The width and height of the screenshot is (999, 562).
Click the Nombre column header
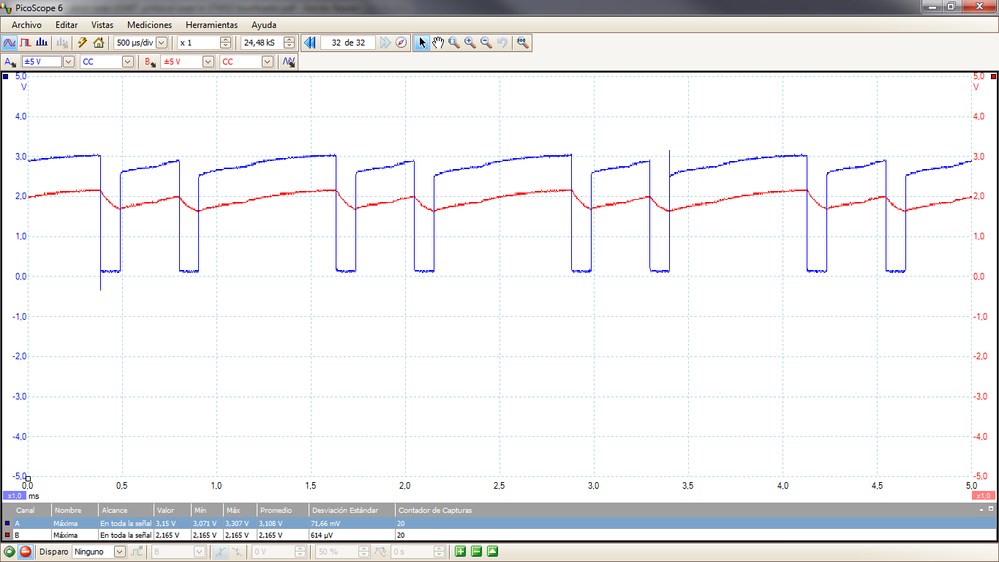click(x=75, y=510)
